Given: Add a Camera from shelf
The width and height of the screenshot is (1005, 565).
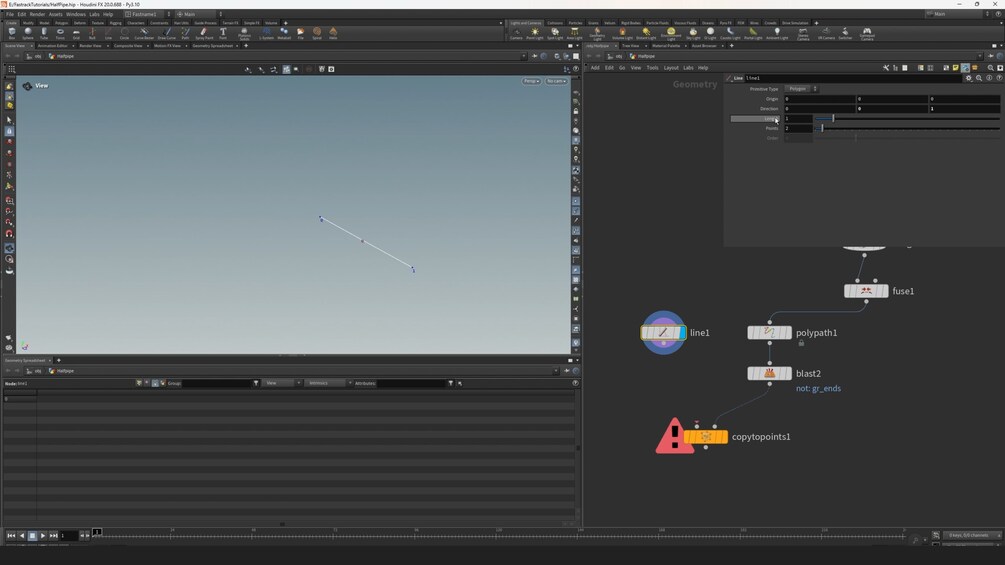Looking at the screenshot, I should 516,33.
